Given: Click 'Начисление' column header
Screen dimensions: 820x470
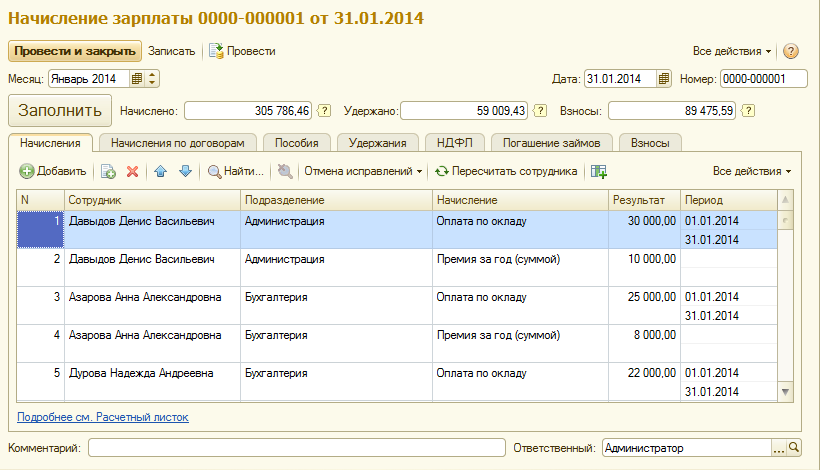Looking at the screenshot, I should pyautogui.click(x=520, y=200).
